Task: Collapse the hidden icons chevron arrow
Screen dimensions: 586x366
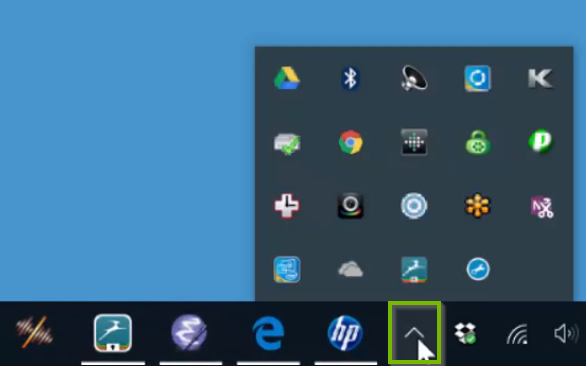Action: point(414,332)
